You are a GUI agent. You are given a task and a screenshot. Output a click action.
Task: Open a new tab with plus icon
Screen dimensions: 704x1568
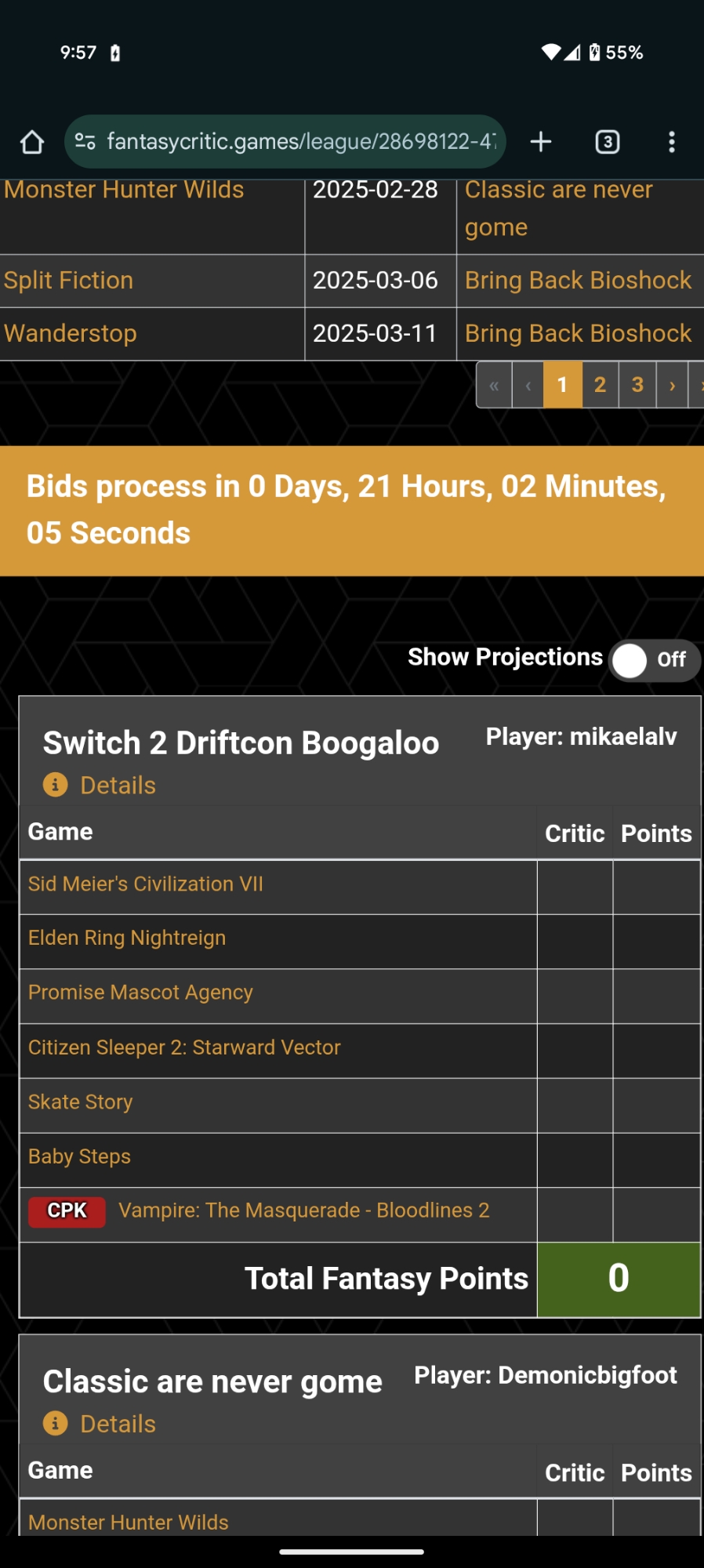tap(541, 142)
